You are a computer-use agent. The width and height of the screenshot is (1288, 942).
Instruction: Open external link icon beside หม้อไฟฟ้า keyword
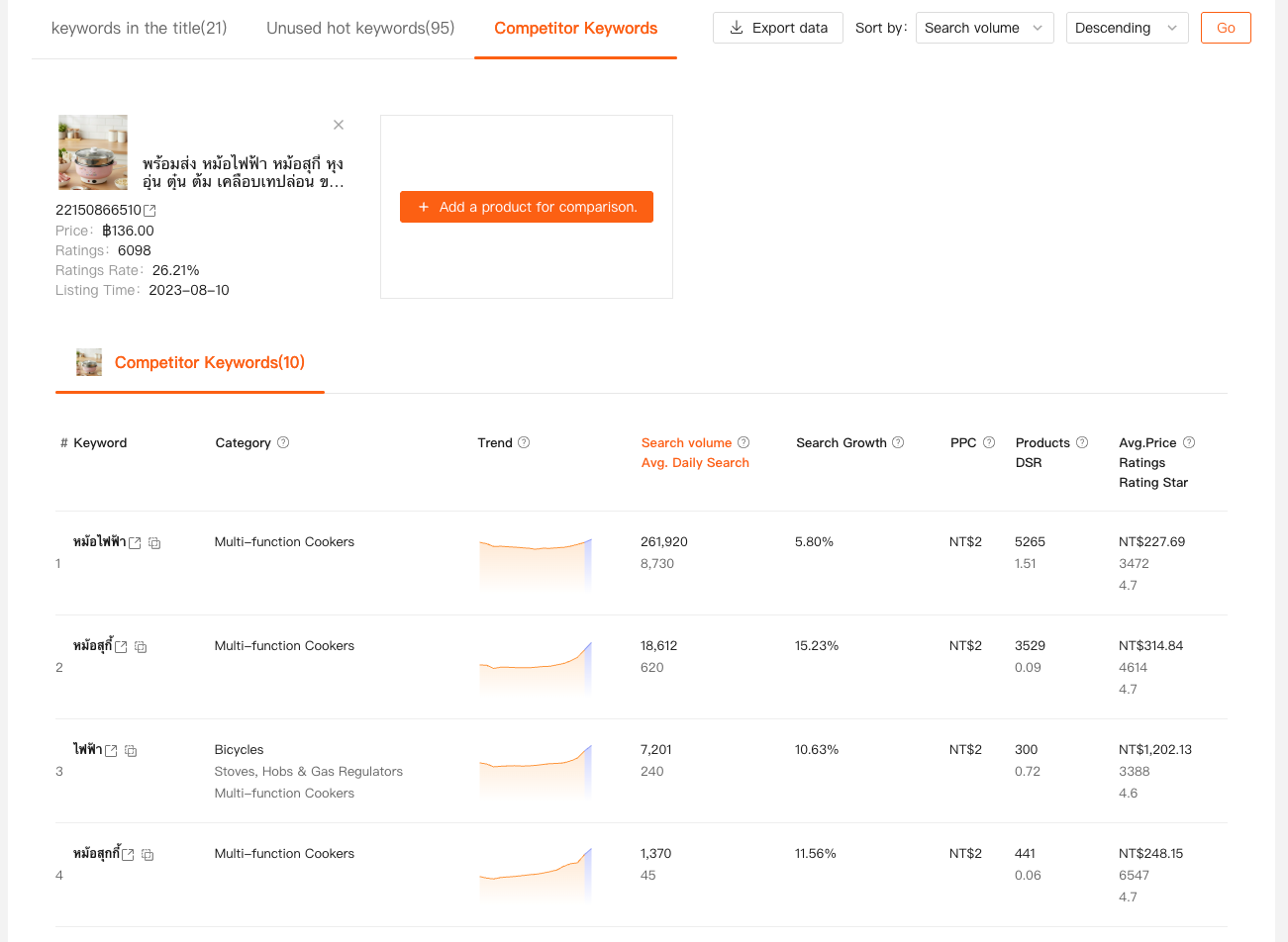point(135,543)
